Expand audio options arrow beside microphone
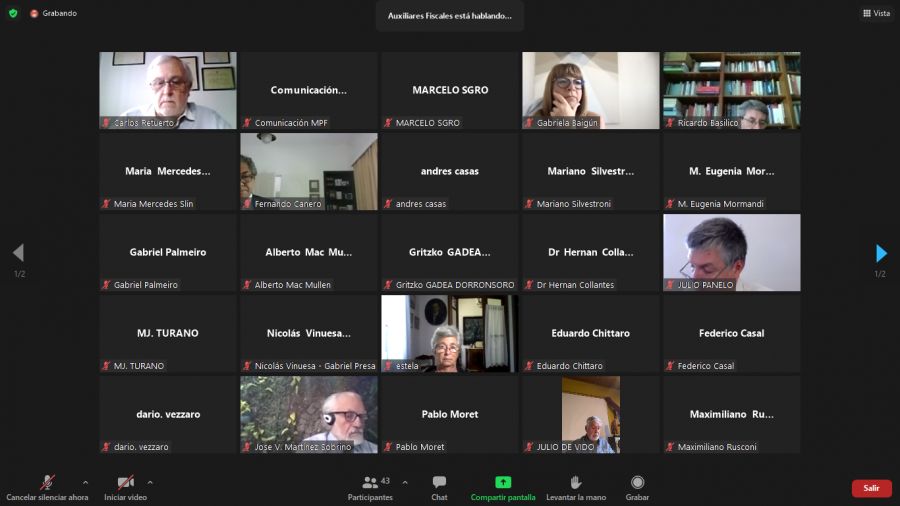 click(x=86, y=482)
